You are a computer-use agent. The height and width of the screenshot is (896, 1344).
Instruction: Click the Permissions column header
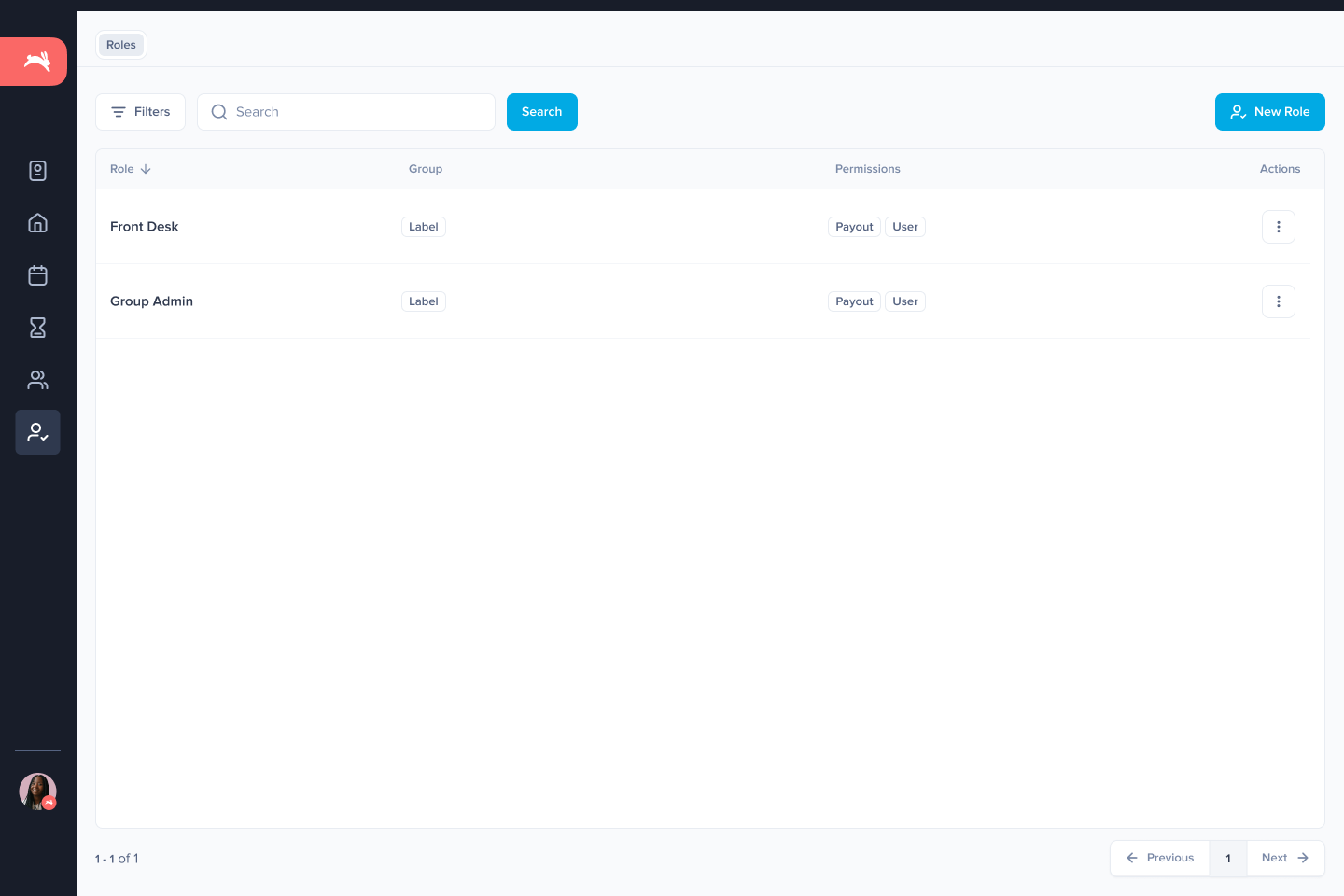pos(868,169)
